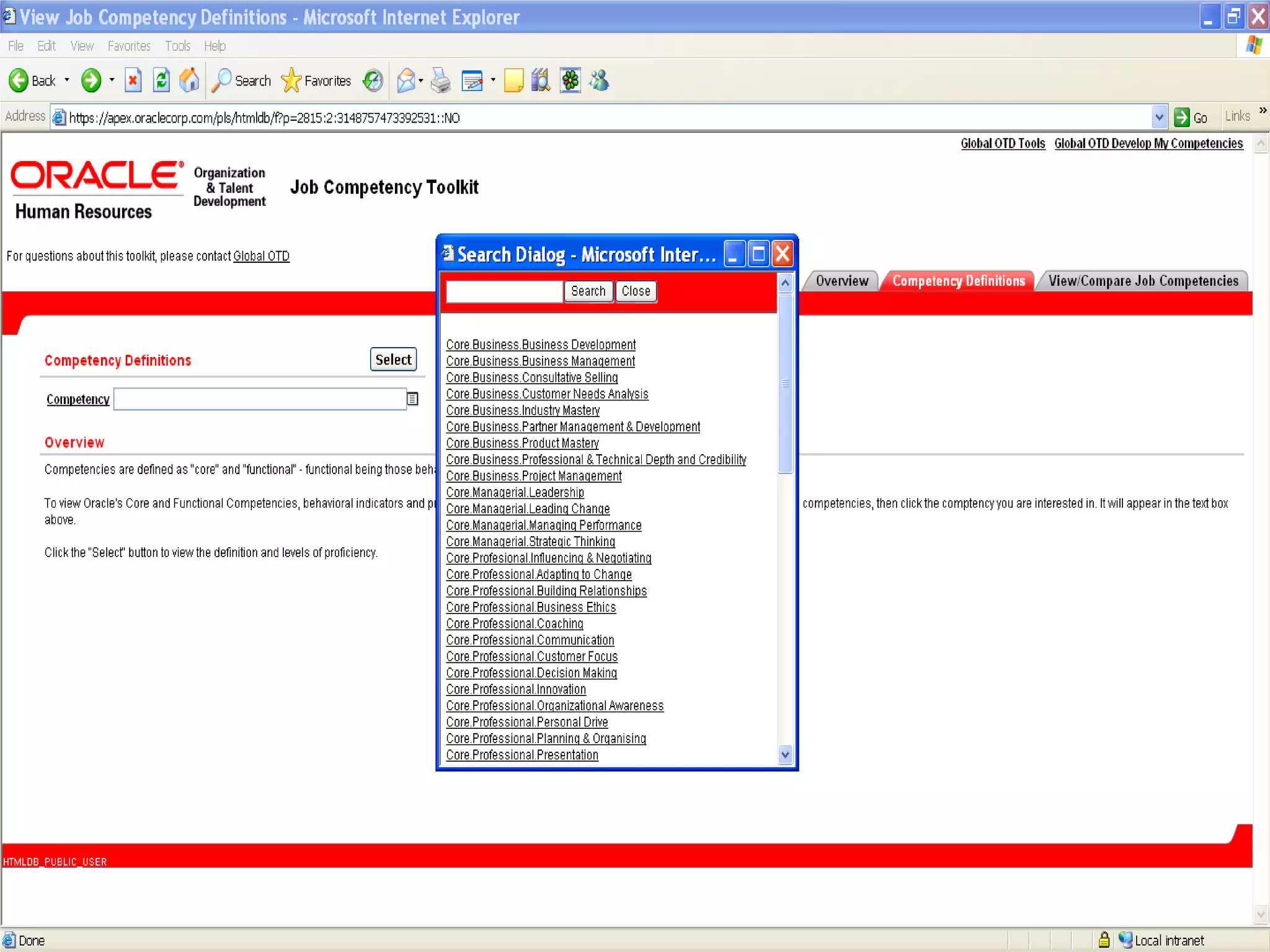
Task: Click the Search button in Search Dialog
Action: 587,291
